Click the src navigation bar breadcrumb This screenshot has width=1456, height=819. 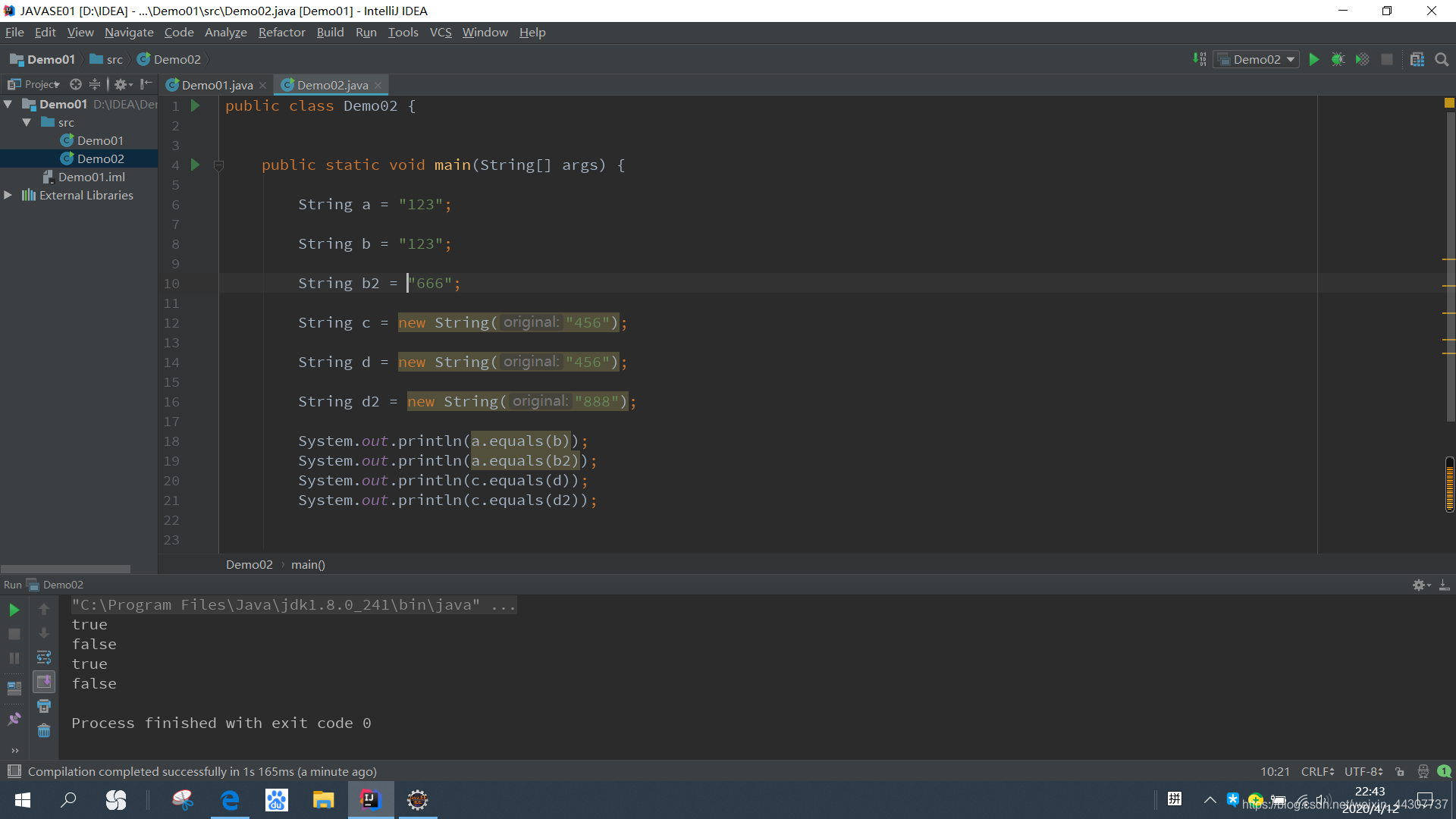(x=106, y=59)
